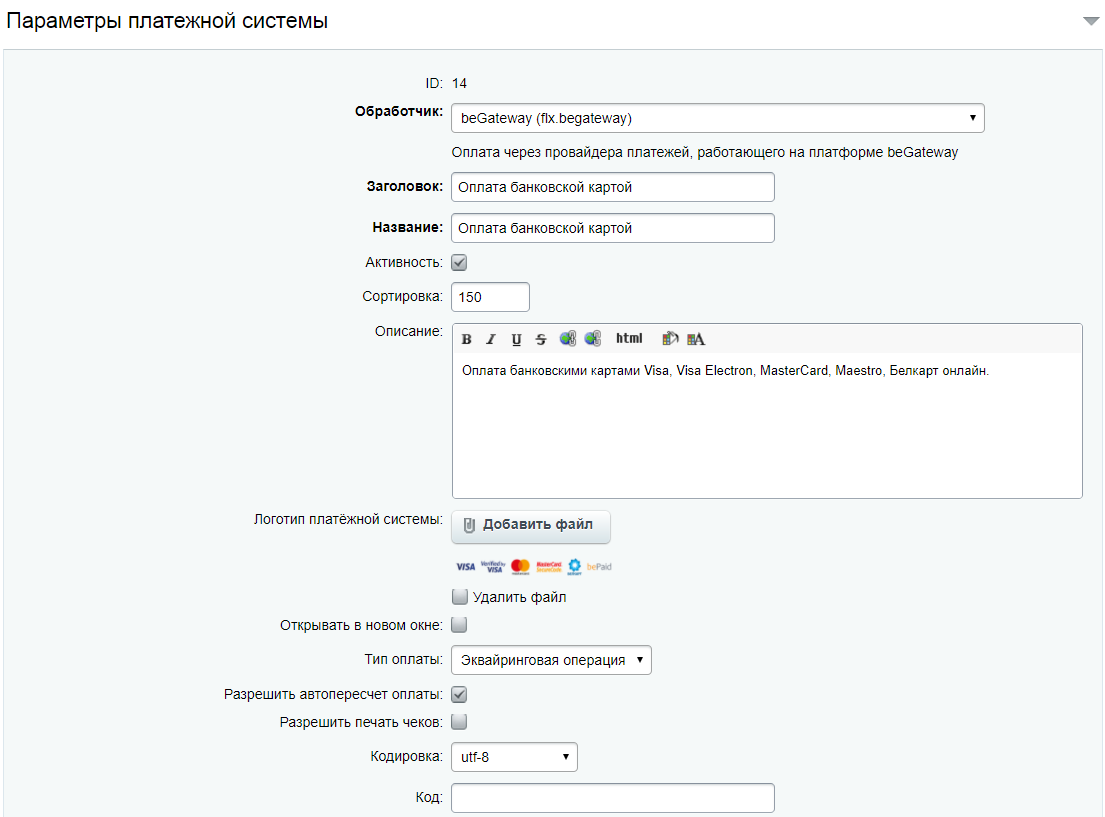The image size is (1105, 817).
Task: Open text color picker in editor
Action: [696, 339]
